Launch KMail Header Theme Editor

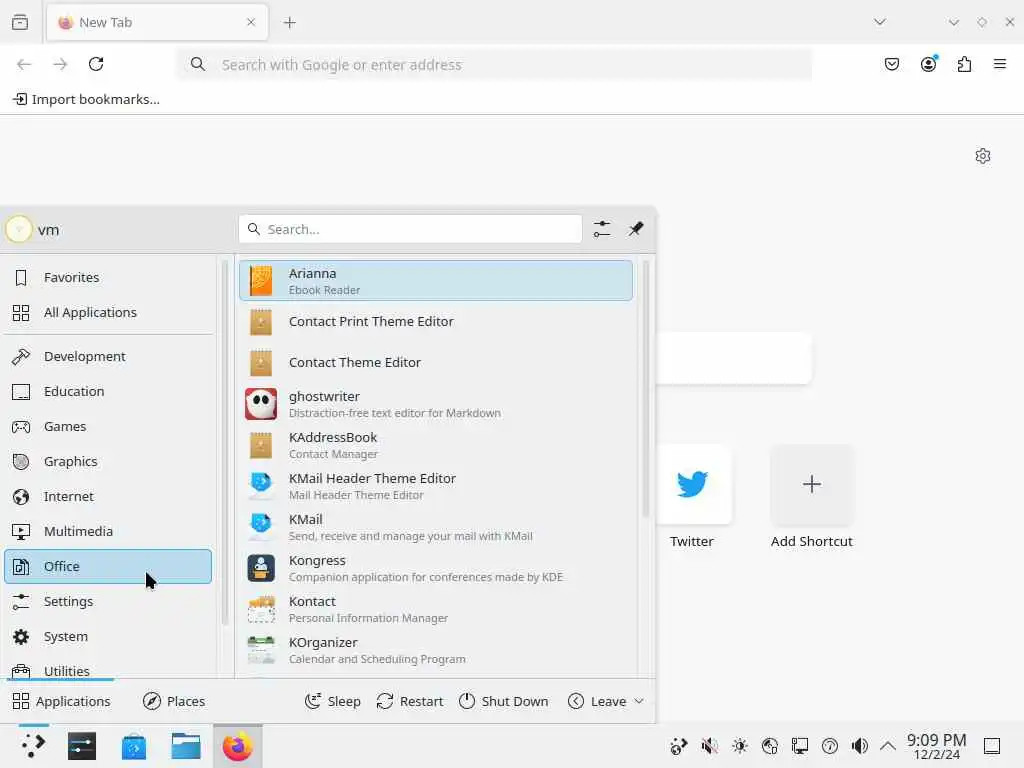point(436,486)
